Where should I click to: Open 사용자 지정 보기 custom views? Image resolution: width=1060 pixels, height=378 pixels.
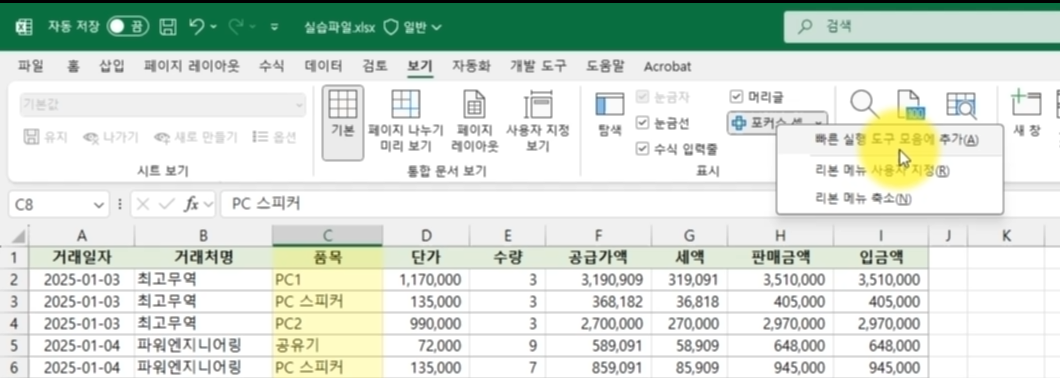(538, 122)
